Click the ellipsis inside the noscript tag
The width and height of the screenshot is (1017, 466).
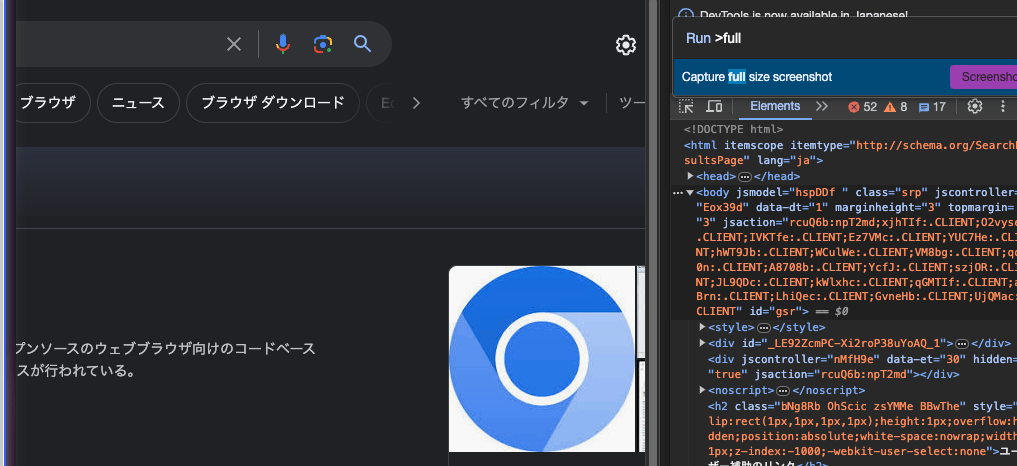click(783, 391)
